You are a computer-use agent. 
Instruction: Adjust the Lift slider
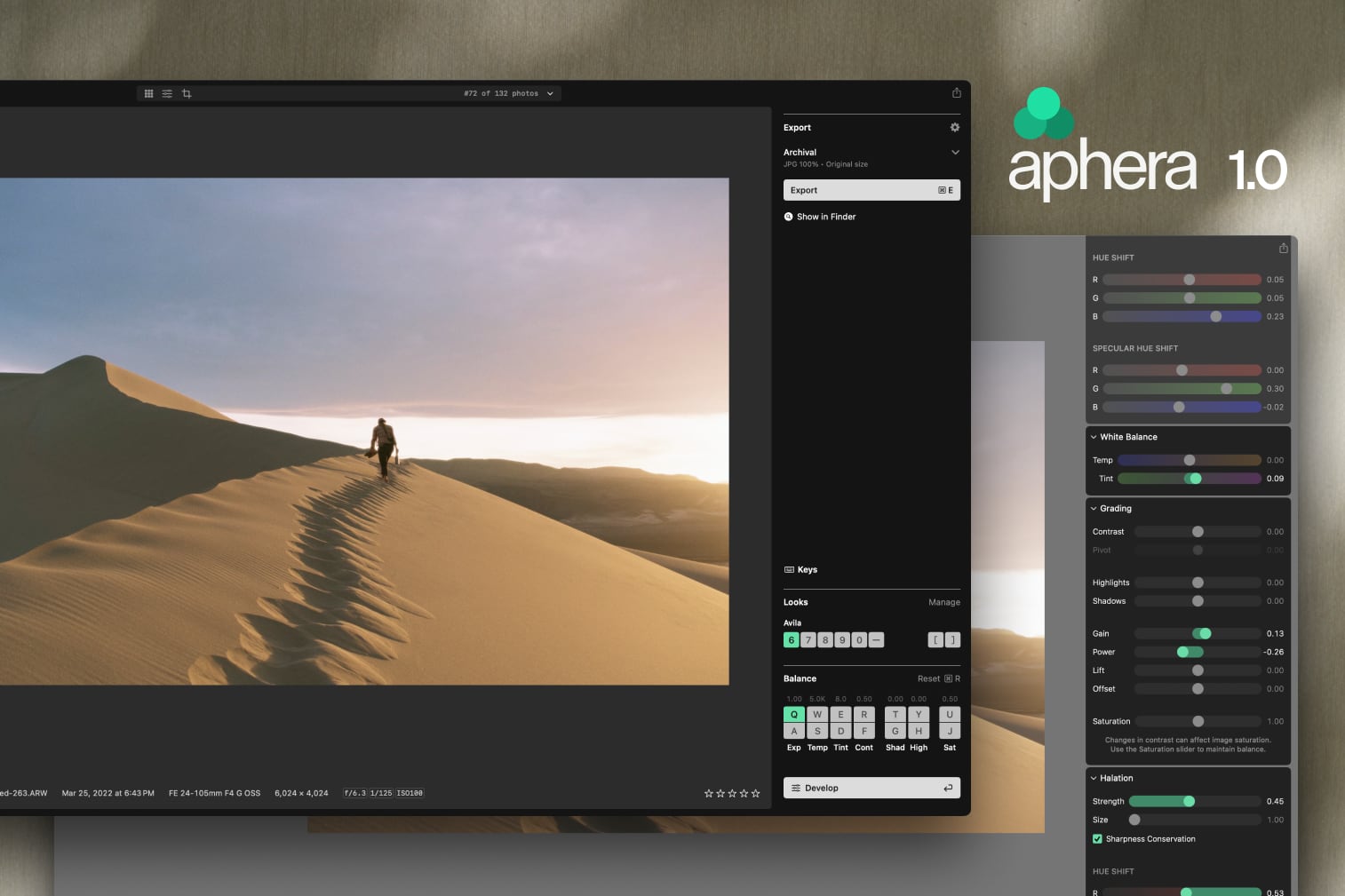pos(1198,670)
